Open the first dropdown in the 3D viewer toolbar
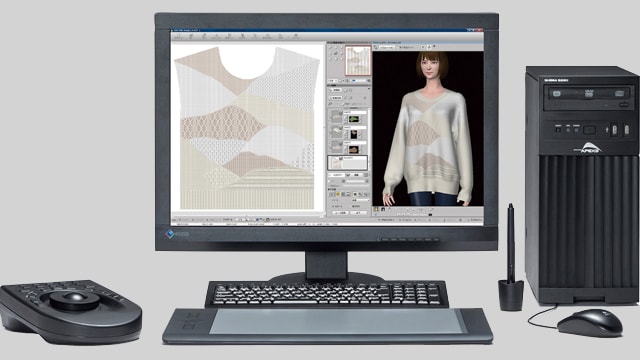The width and height of the screenshot is (640, 360). click(x=387, y=47)
